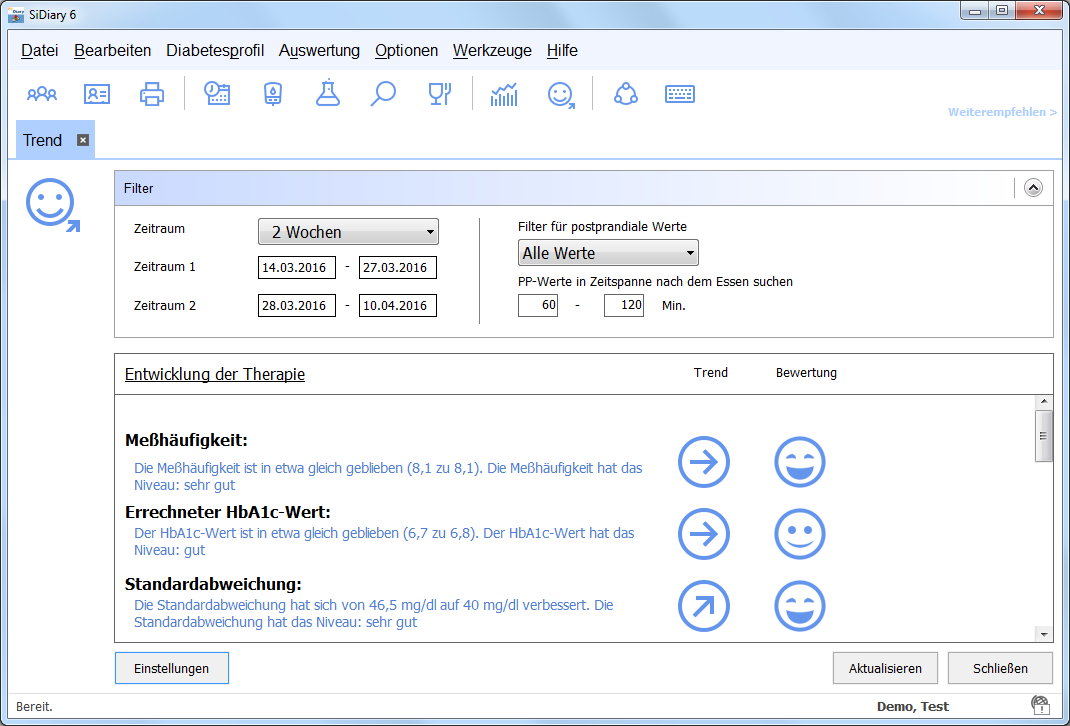The width and height of the screenshot is (1070, 726).
Task: Open the glass and fork food icon
Action: [x=439, y=95]
